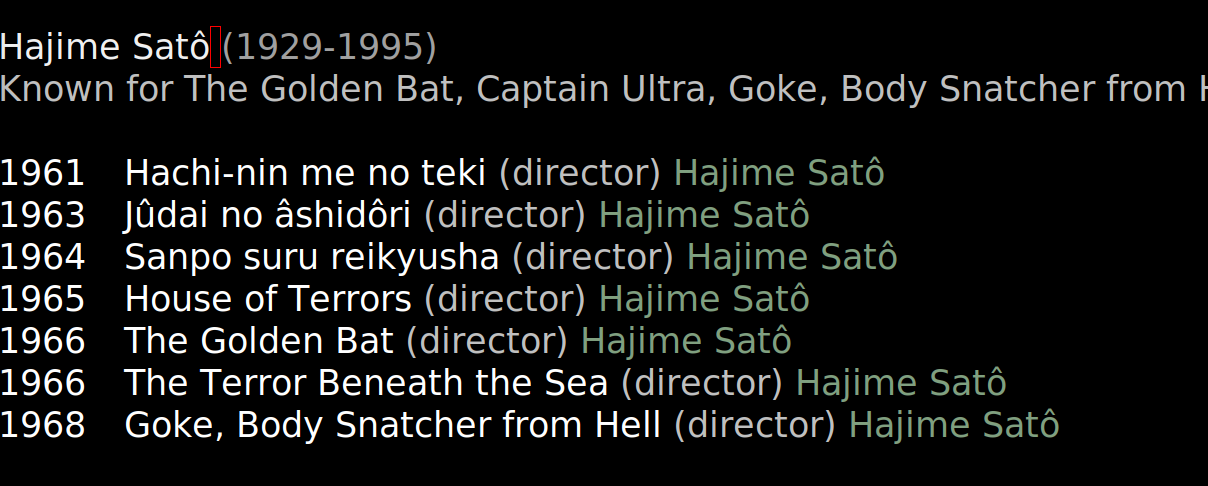Screen dimensions: 1208x486
Task: Click the red cursor box after Satô
Action: pyautogui.click(x=216, y=47)
